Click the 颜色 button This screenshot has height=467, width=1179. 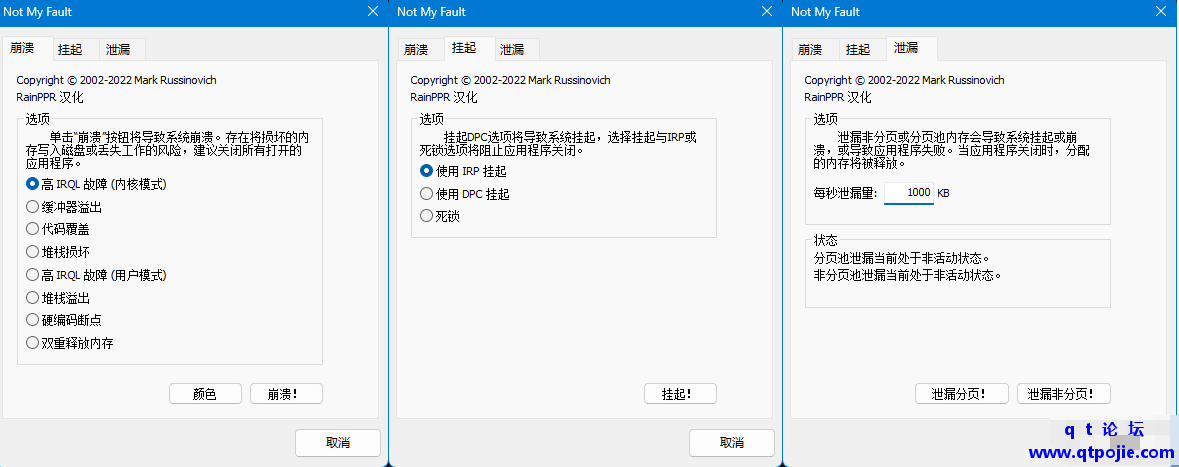[205, 393]
